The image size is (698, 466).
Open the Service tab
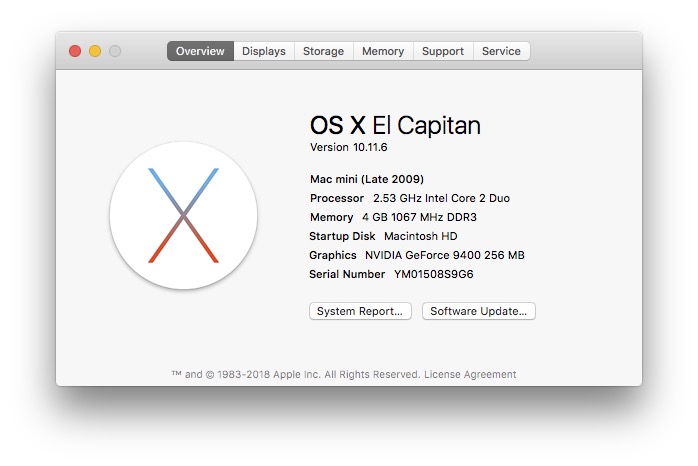[501, 51]
